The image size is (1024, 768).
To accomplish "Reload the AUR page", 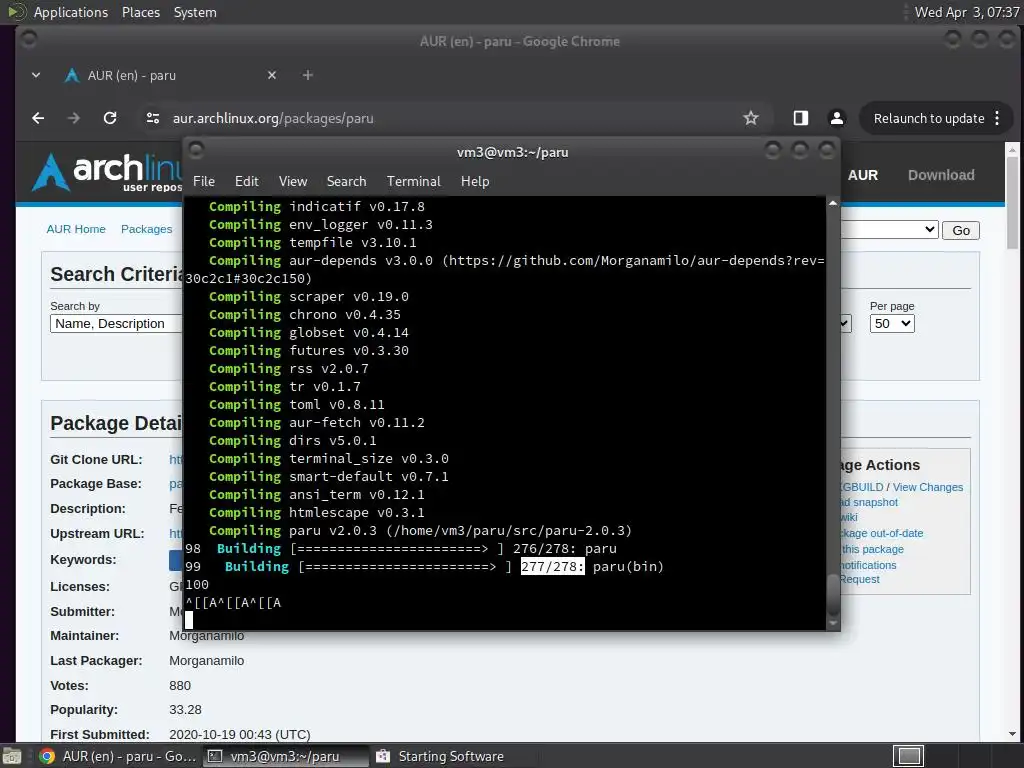I will [x=110, y=118].
